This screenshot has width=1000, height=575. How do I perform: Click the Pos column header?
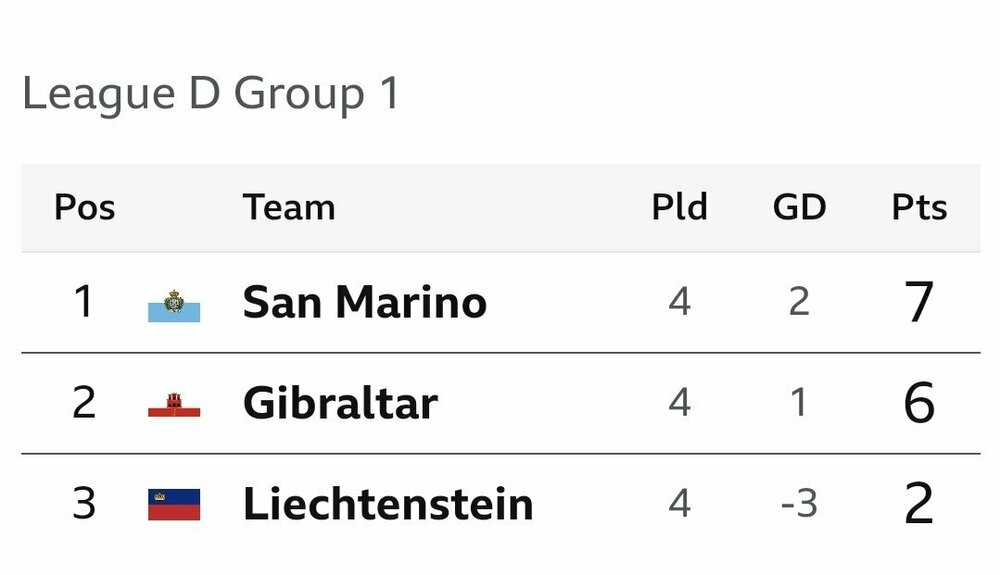(x=84, y=208)
